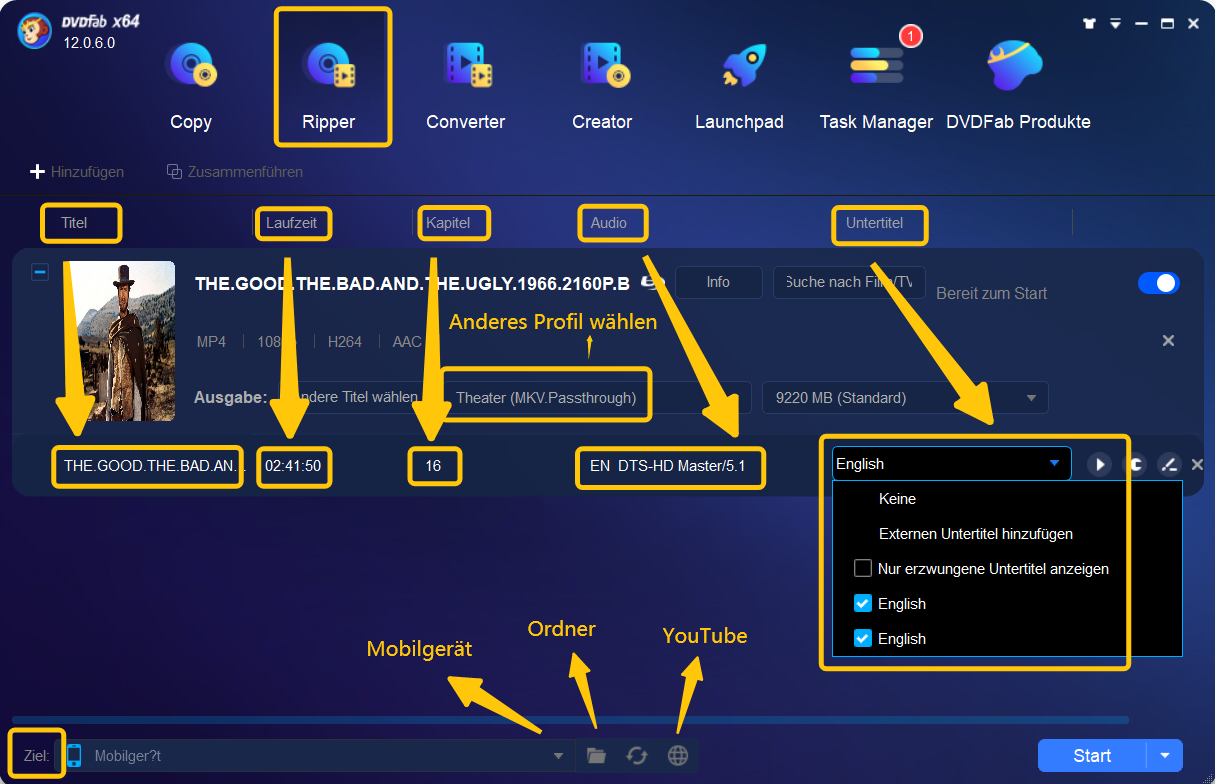Click the AAC audio codec label

point(407,341)
